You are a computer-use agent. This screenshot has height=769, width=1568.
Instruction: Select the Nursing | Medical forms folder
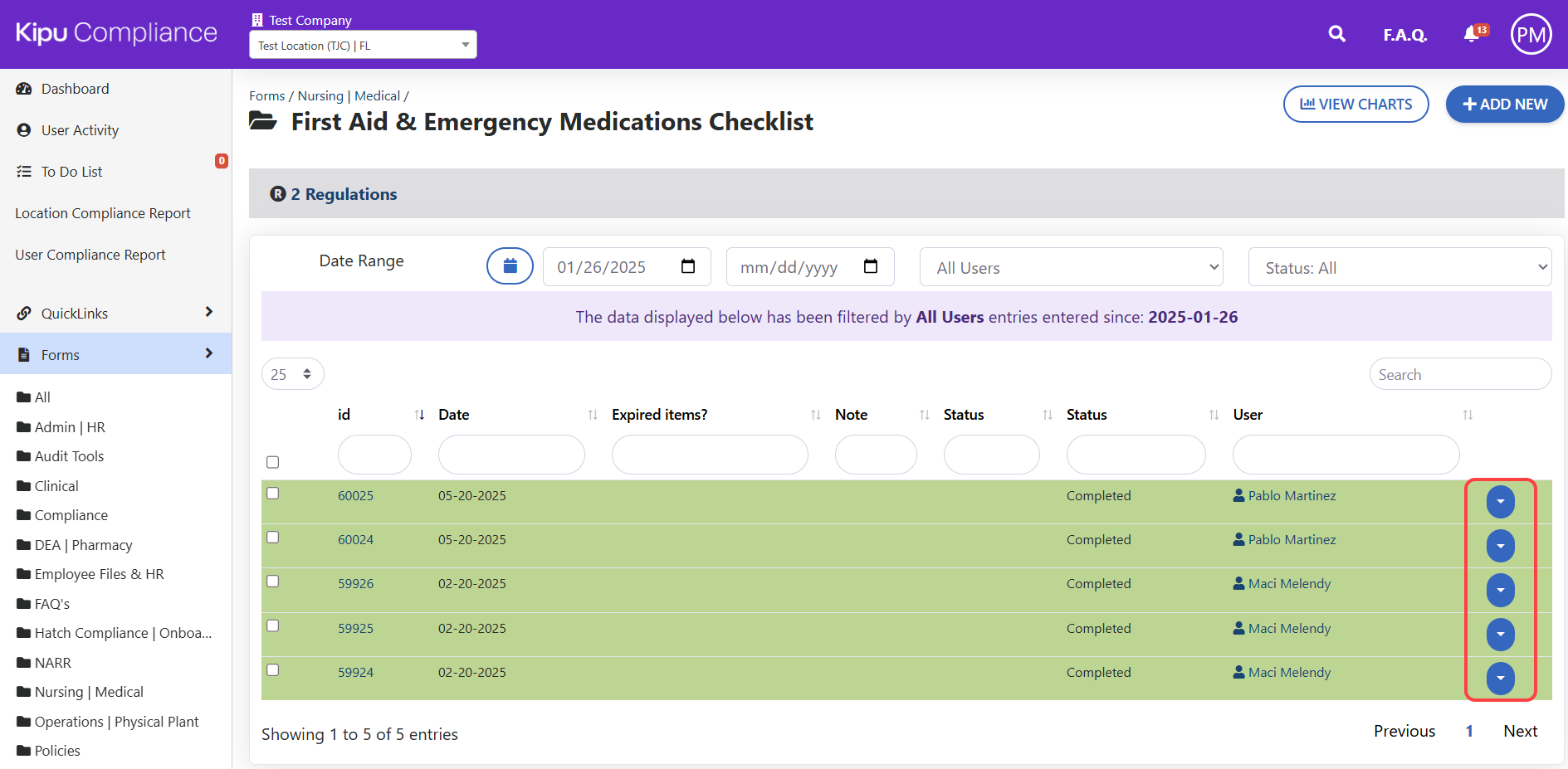(x=89, y=692)
